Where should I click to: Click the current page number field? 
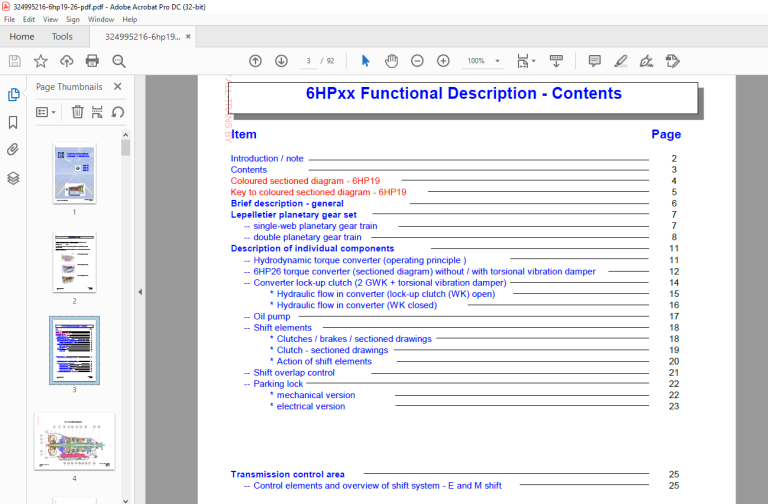click(309, 61)
